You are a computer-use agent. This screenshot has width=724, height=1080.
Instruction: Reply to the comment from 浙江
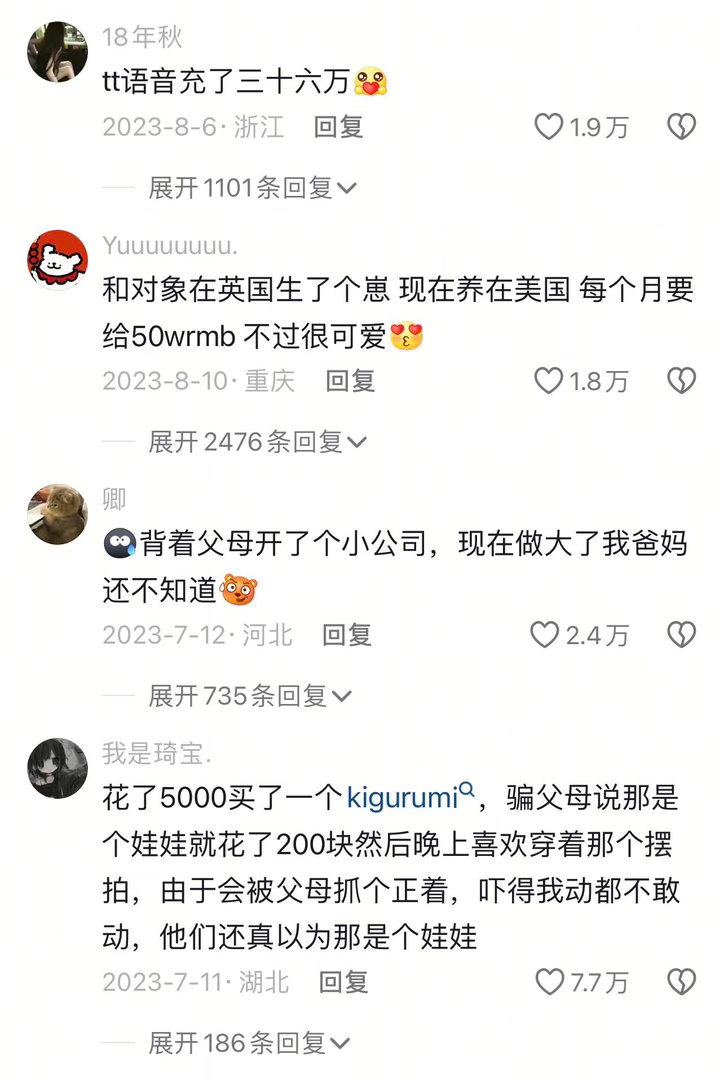tap(338, 127)
